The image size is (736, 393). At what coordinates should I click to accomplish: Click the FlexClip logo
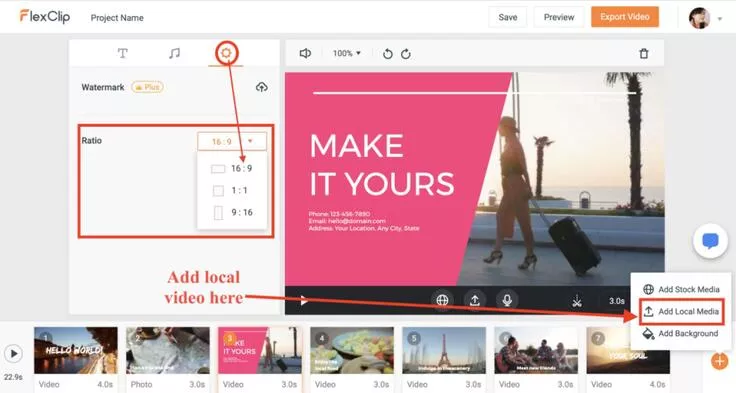tap(45, 17)
